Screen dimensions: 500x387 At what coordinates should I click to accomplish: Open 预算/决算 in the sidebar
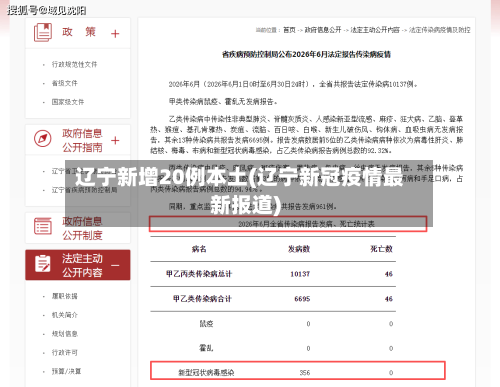tap(66, 371)
